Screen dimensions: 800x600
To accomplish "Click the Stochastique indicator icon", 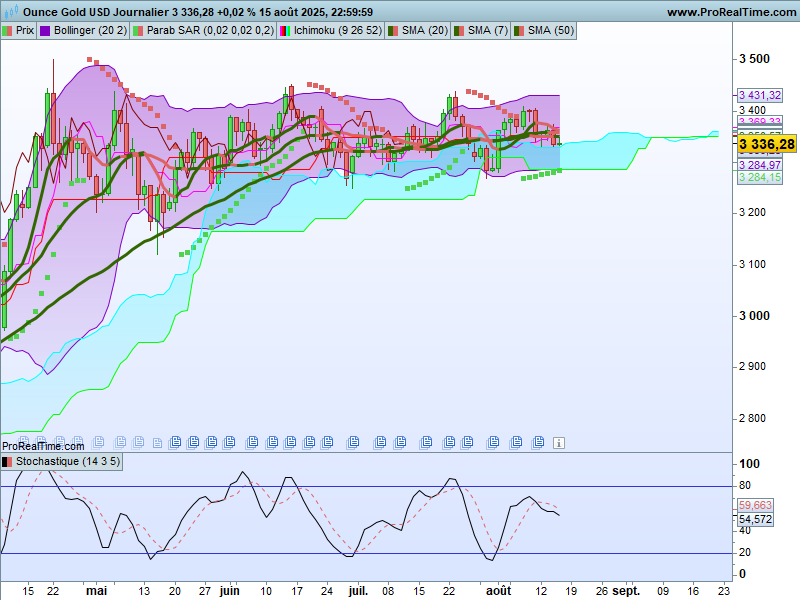I will (8, 462).
